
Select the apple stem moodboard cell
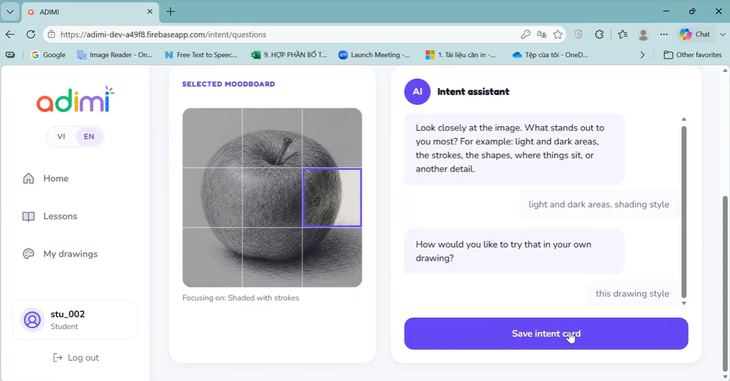pos(272,138)
